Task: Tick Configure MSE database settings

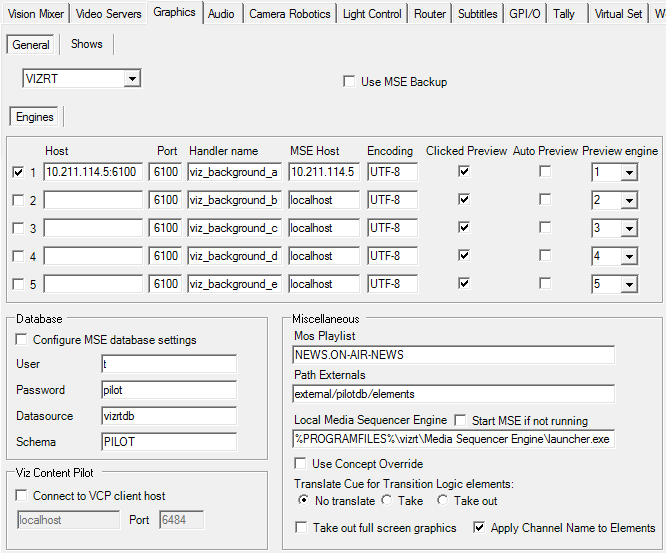Action: [23, 340]
